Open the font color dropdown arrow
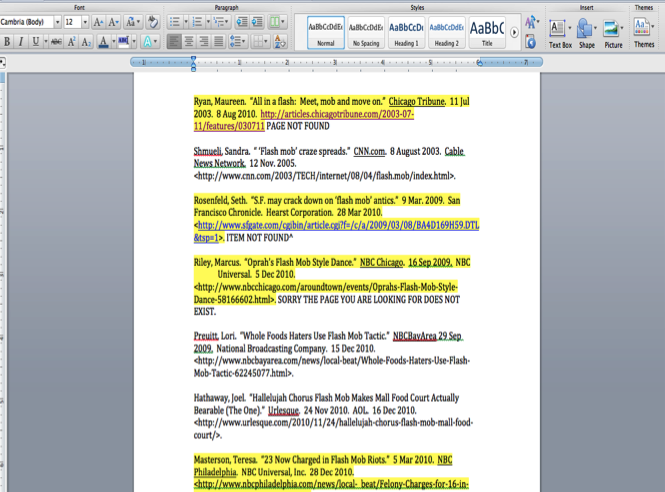Image resolution: width=665 pixels, height=492 pixels. point(113,42)
